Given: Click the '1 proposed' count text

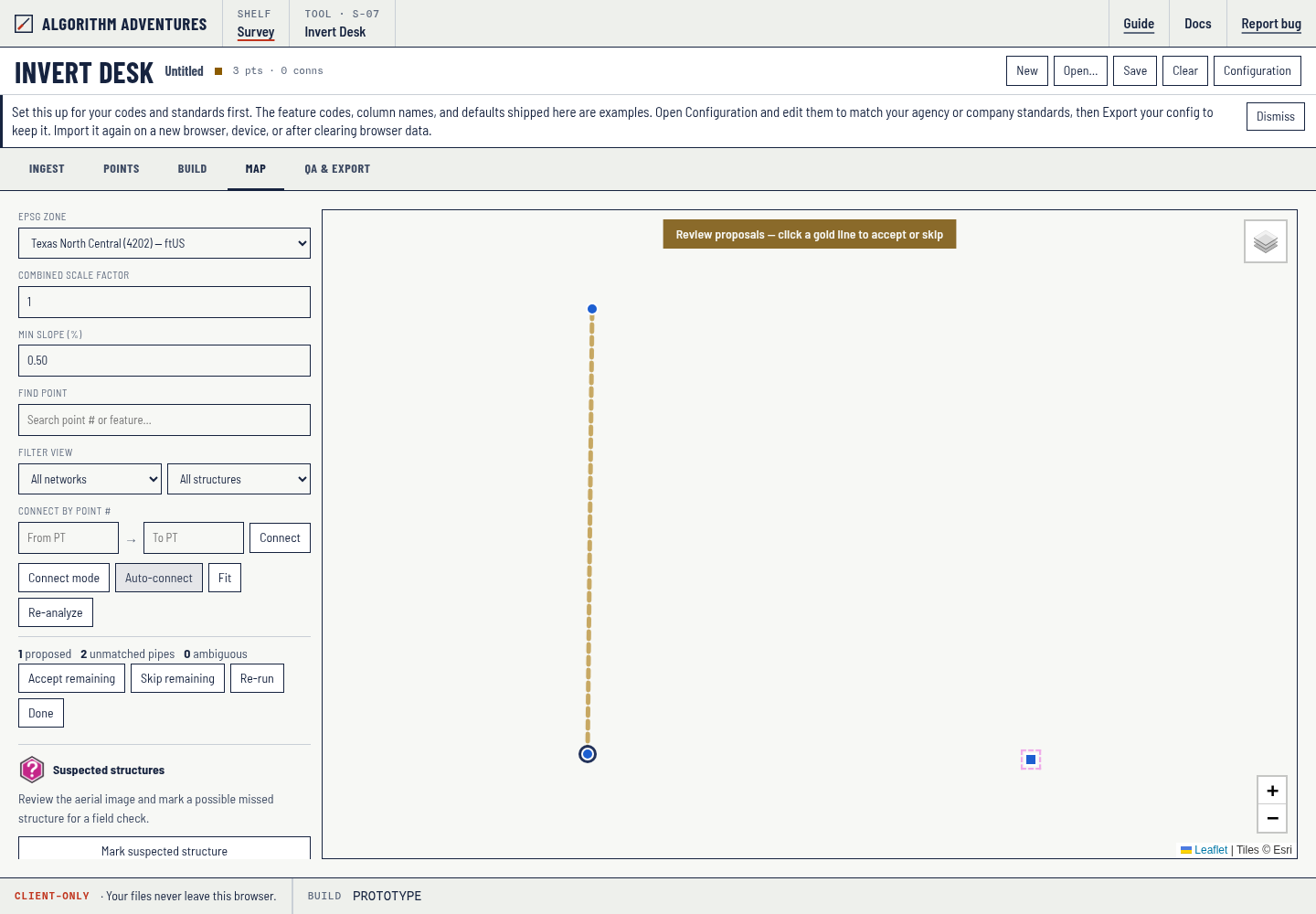Looking at the screenshot, I should pos(45,654).
